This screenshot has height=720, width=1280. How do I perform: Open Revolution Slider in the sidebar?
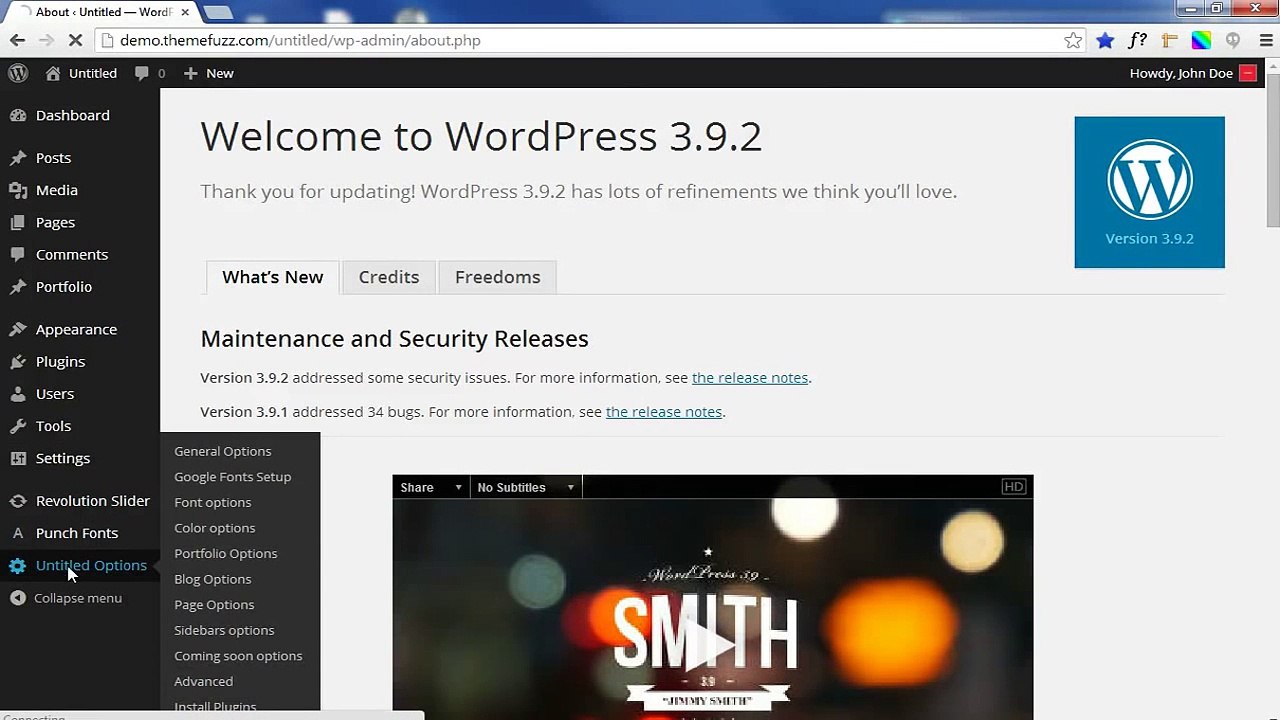[x=93, y=501]
